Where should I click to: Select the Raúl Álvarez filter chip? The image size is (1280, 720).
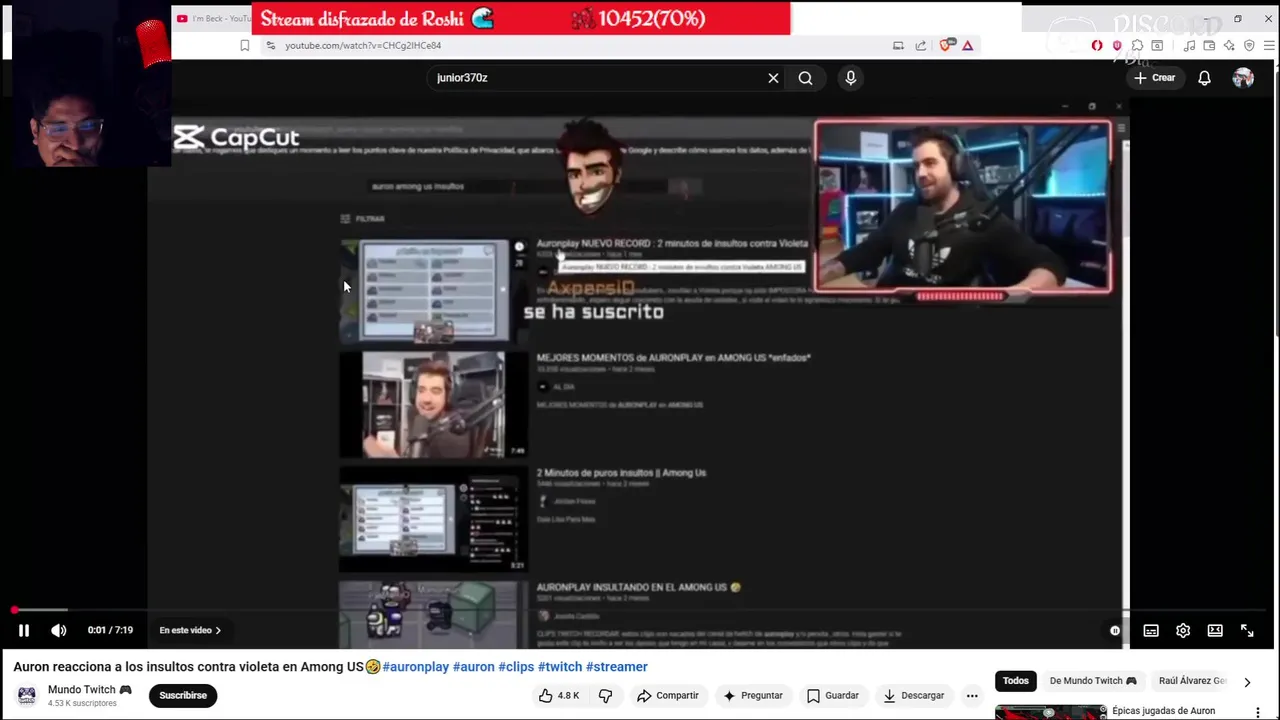(1192, 681)
